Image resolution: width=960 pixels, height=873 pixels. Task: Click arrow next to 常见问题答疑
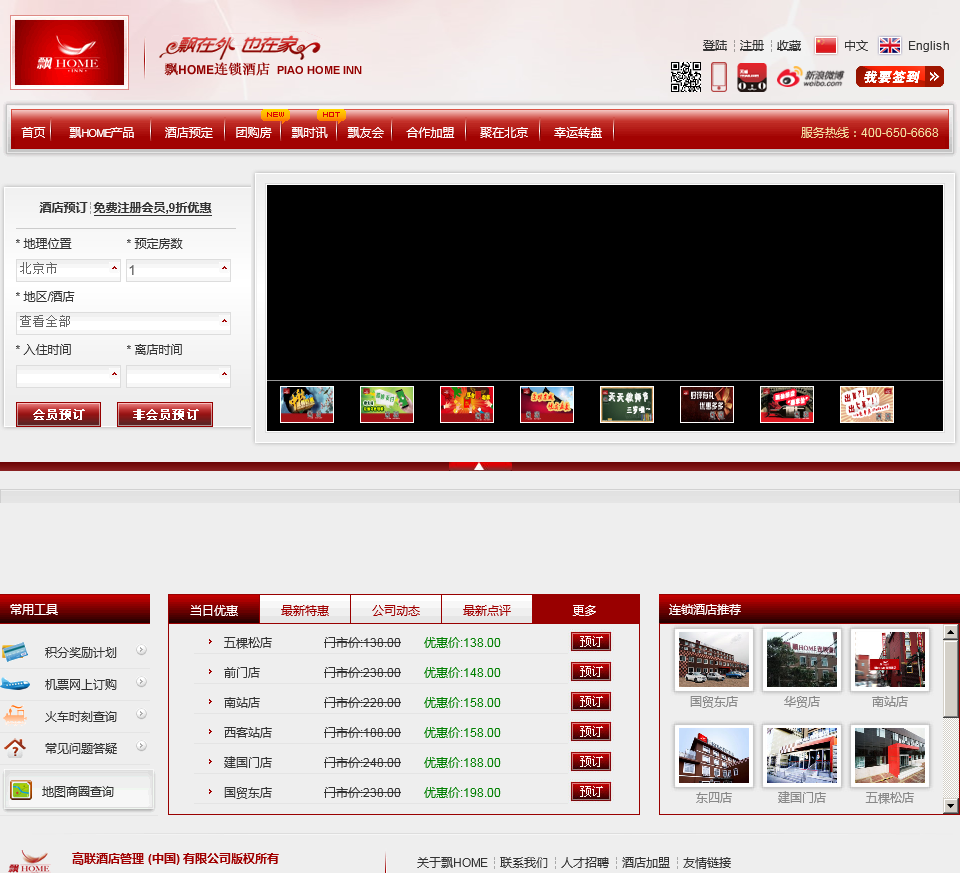pyautogui.click(x=141, y=746)
